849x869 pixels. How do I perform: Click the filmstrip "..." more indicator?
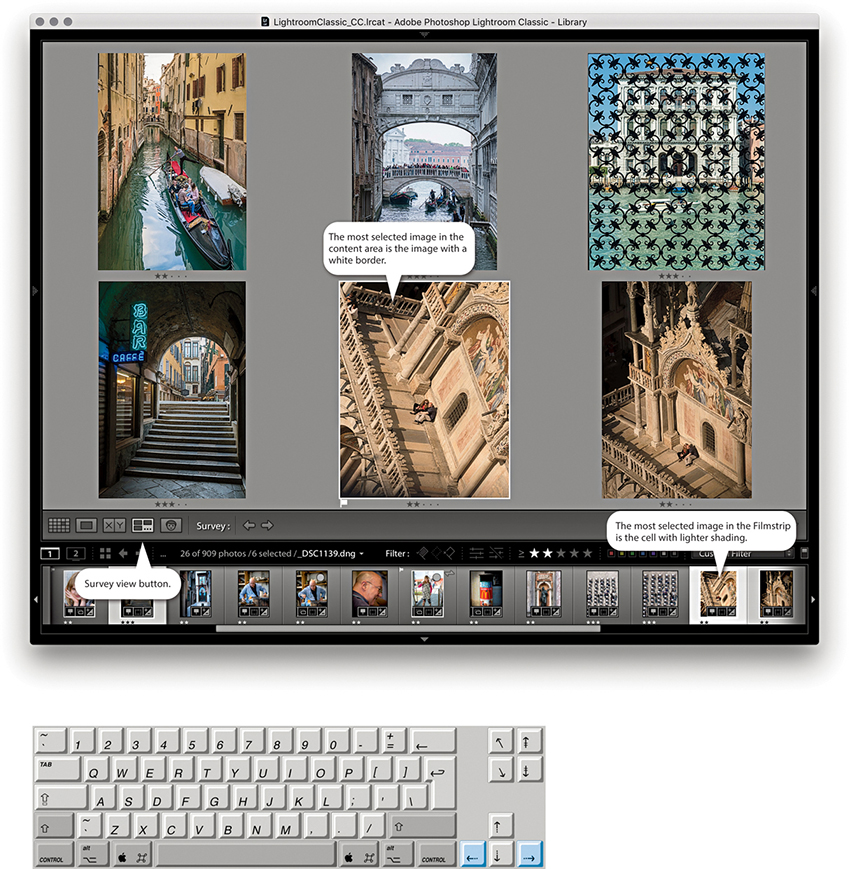[x=163, y=555]
